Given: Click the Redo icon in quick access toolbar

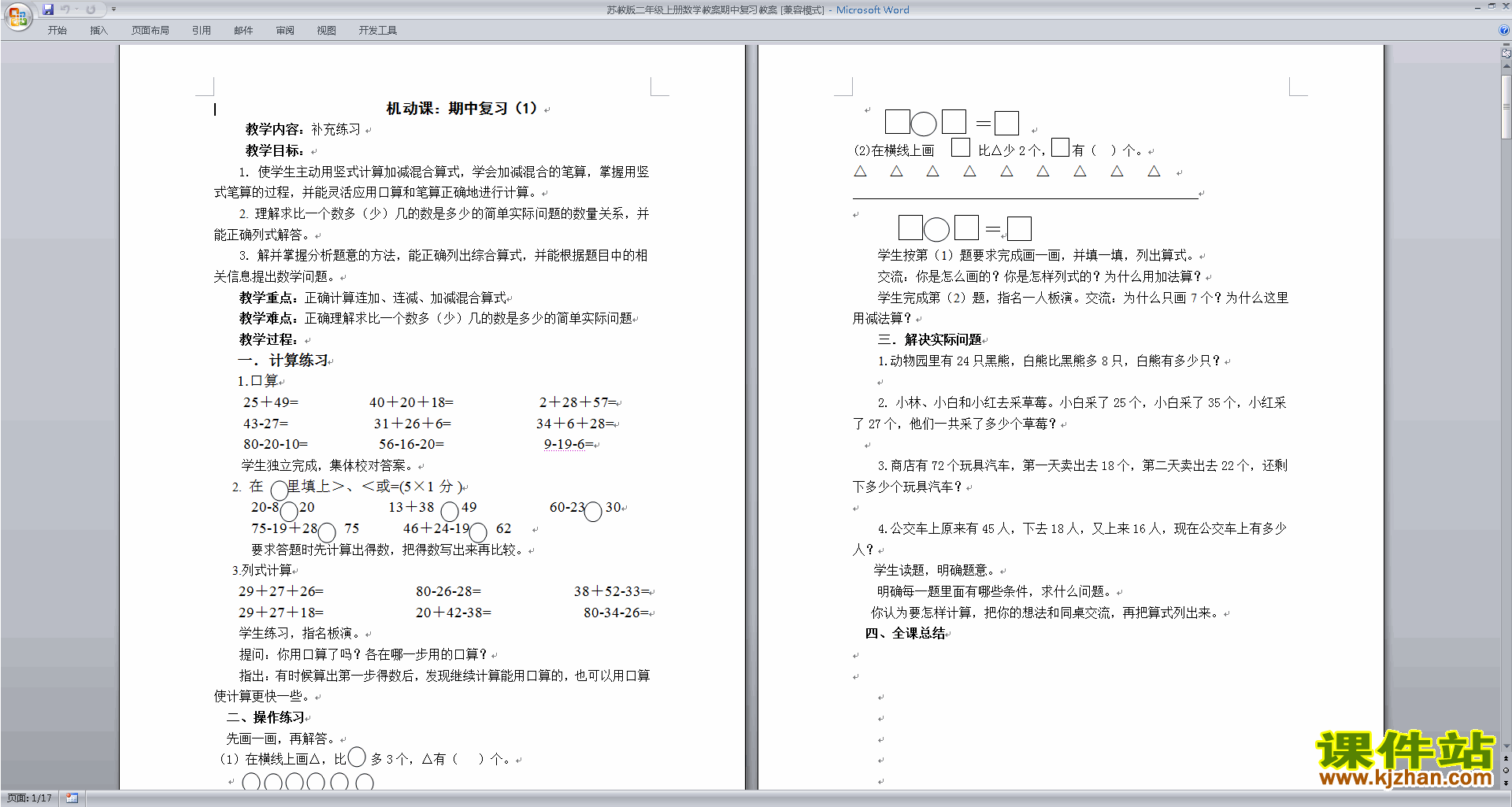Looking at the screenshot, I should [91, 9].
